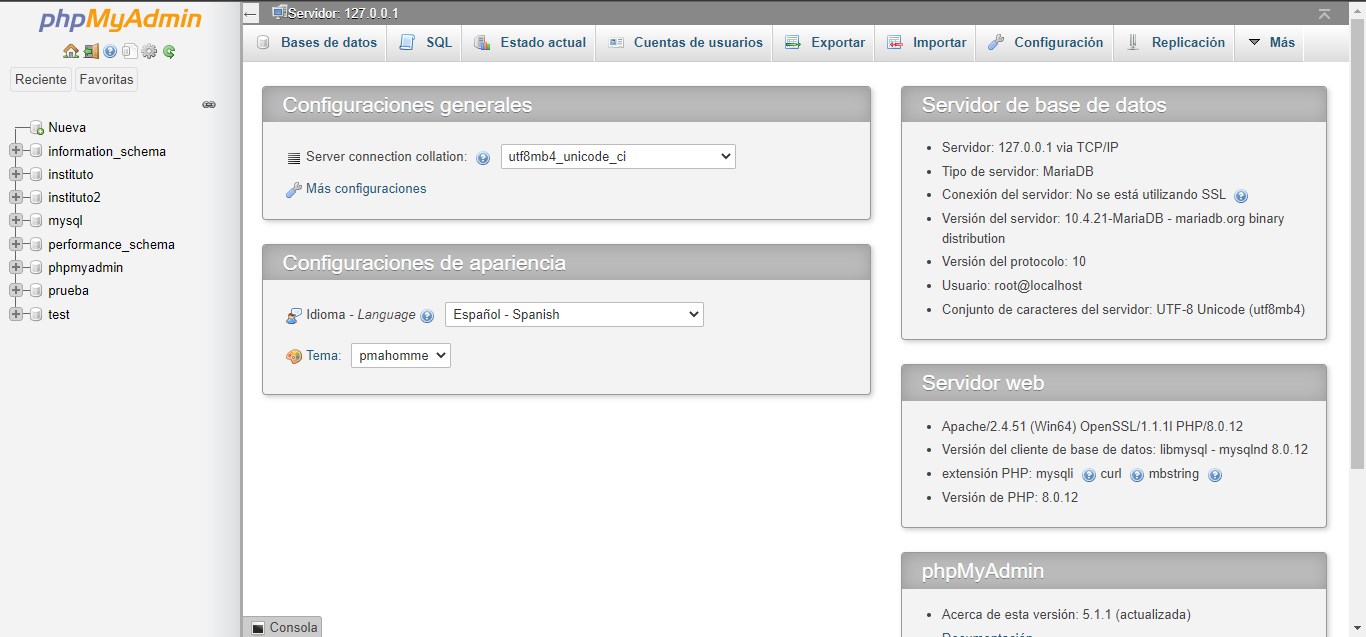The image size is (1366, 637).
Task: Click help icon beside Idioma Language label
Action: click(427, 316)
